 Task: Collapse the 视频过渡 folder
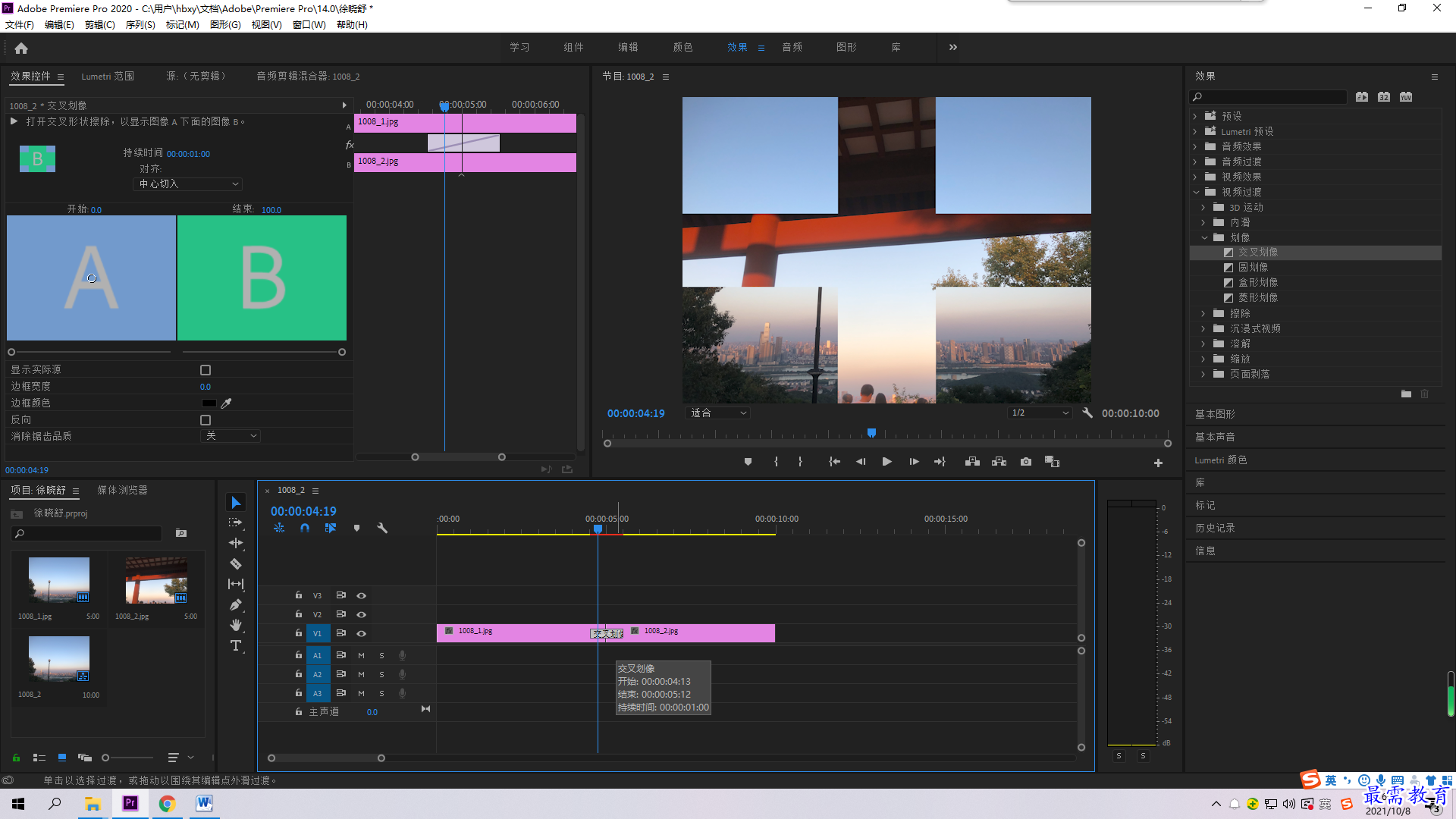[1196, 192]
